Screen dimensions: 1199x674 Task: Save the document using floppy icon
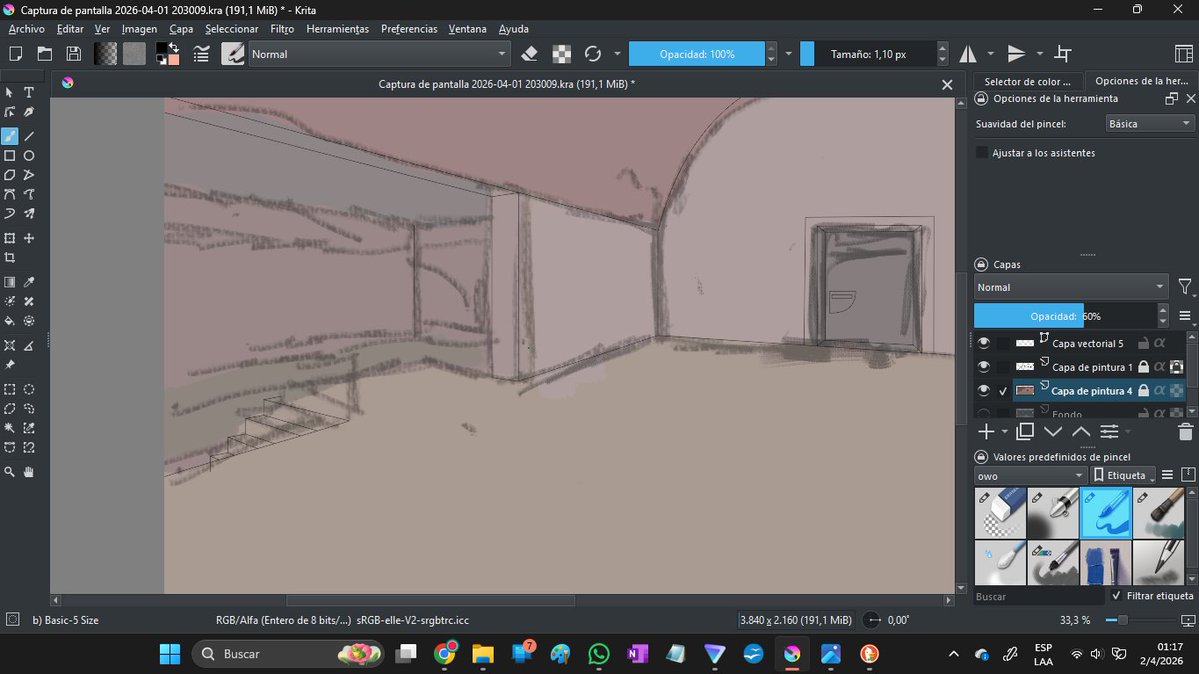click(73, 54)
